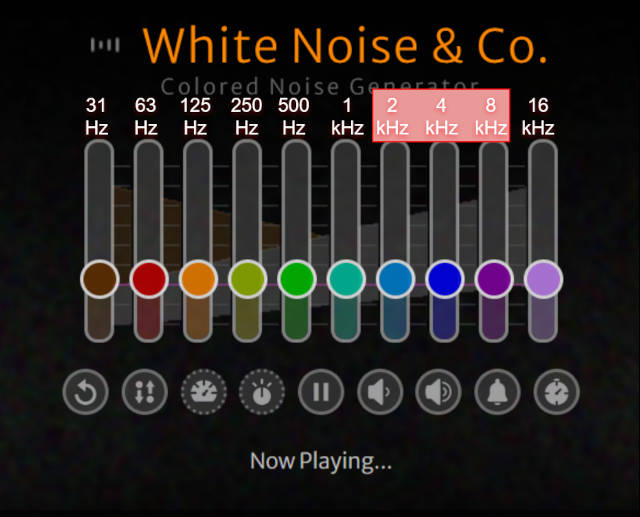Click the dark blue 4 kHz slider knob
Image resolution: width=640 pixels, height=517 pixels.
click(x=445, y=279)
